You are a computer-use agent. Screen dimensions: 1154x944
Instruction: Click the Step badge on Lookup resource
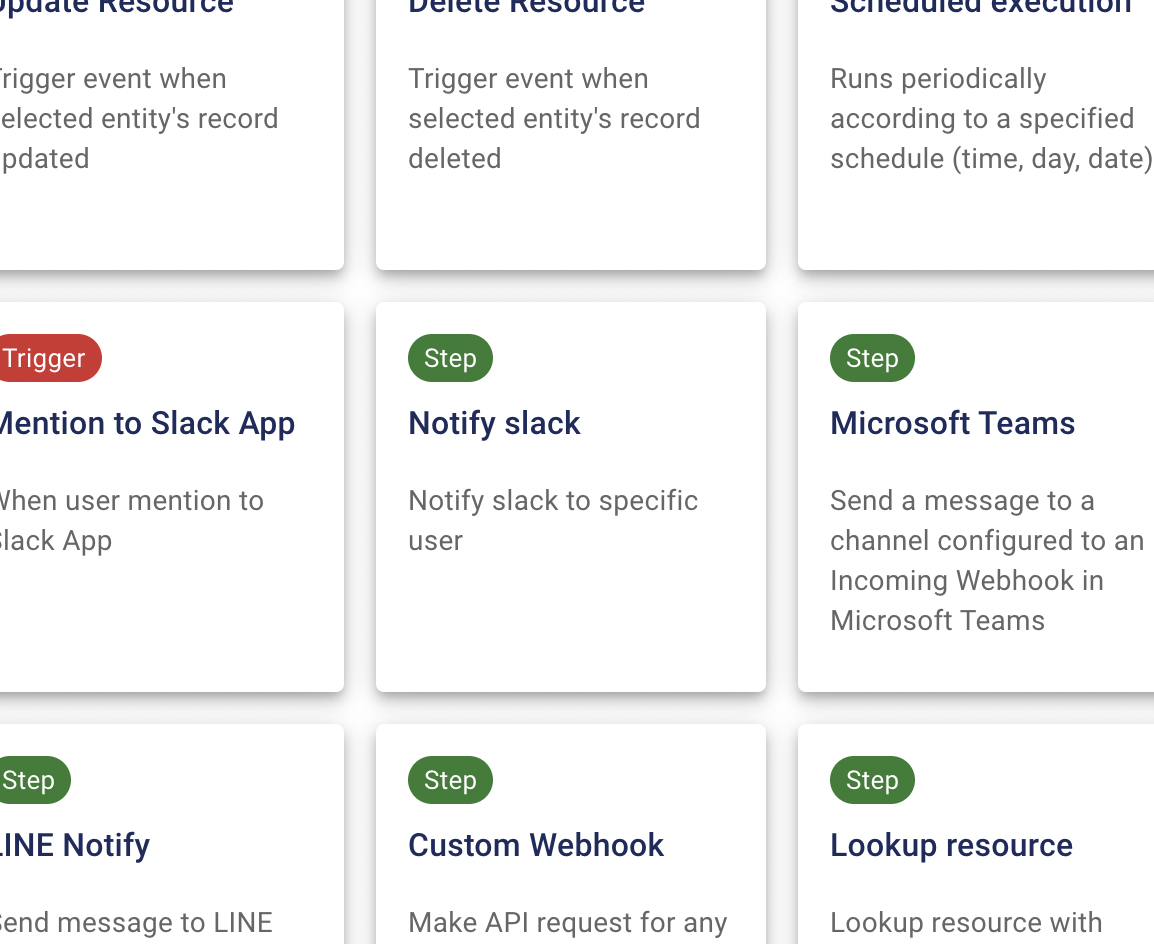point(872,780)
